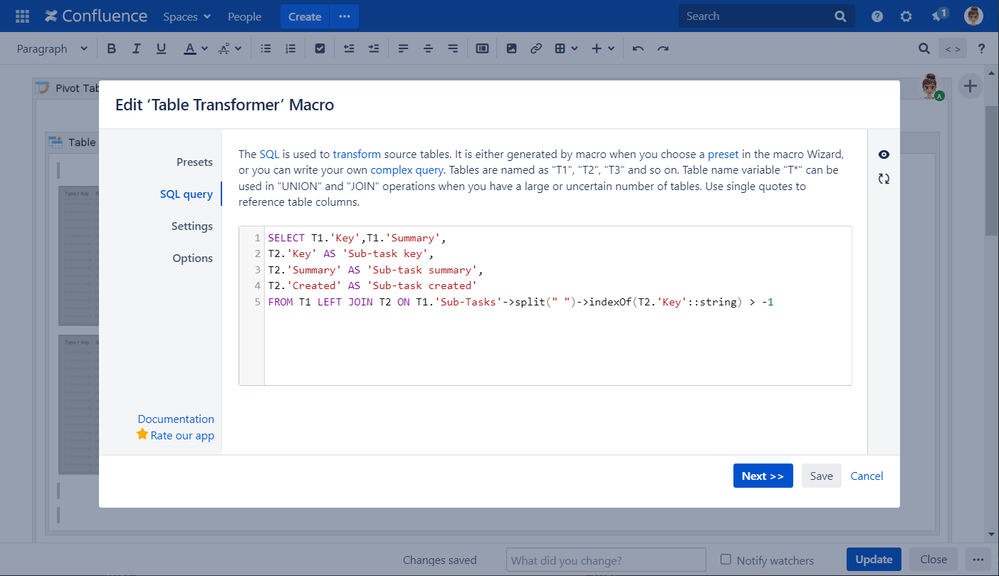Image resolution: width=999 pixels, height=576 pixels.
Task: Expand the text color picker arrow
Action: pos(204,49)
